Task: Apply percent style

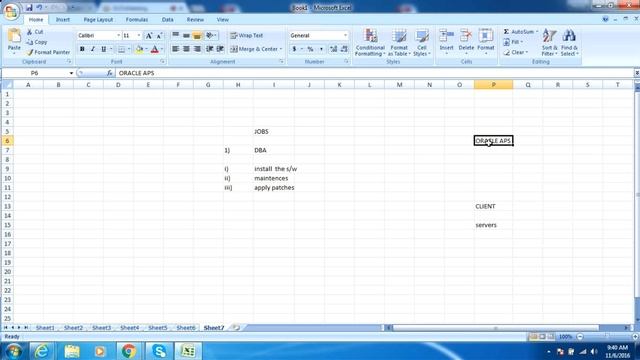Action: [x=311, y=49]
